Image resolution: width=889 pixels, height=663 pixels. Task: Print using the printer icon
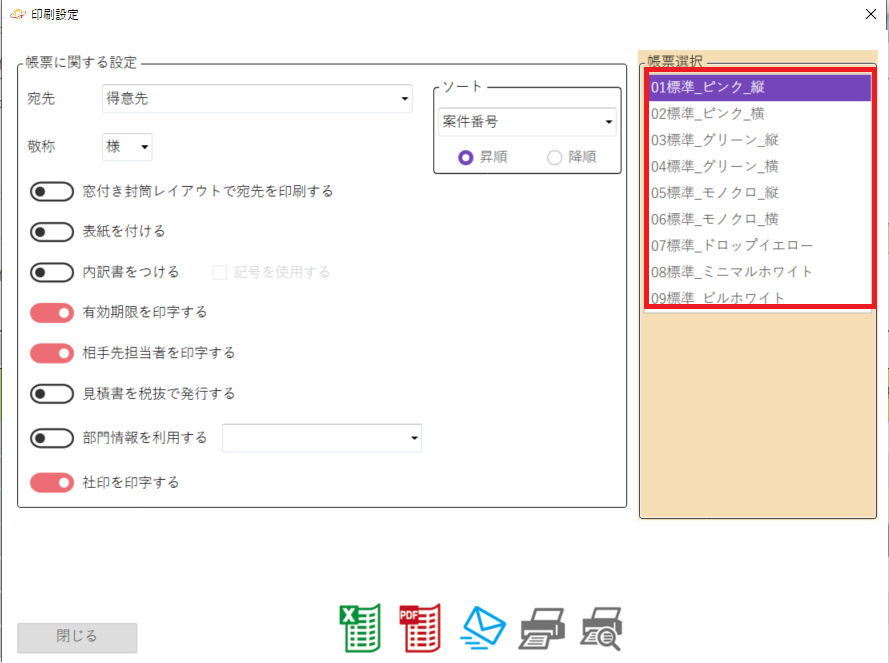542,629
